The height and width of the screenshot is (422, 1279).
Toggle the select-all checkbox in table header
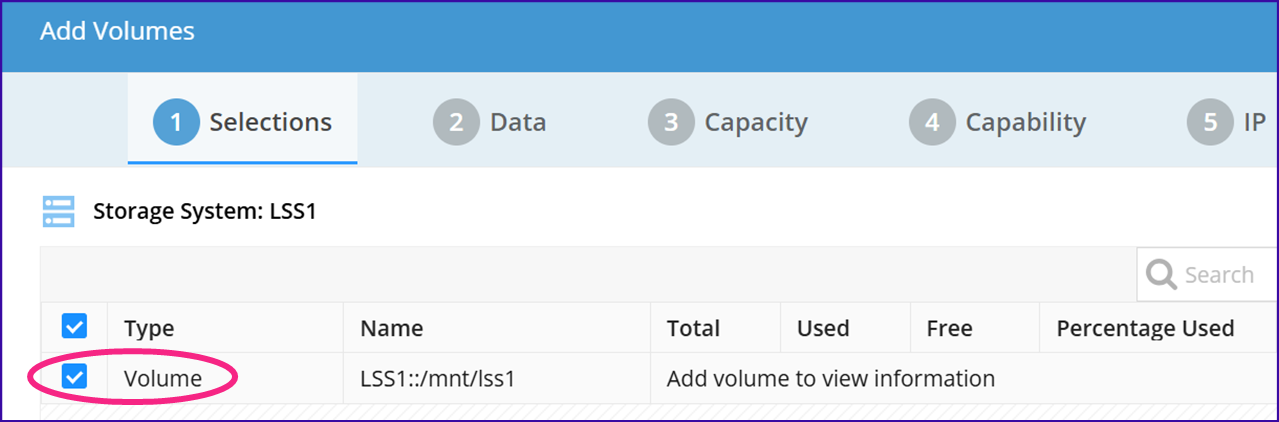tap(74, 326)
